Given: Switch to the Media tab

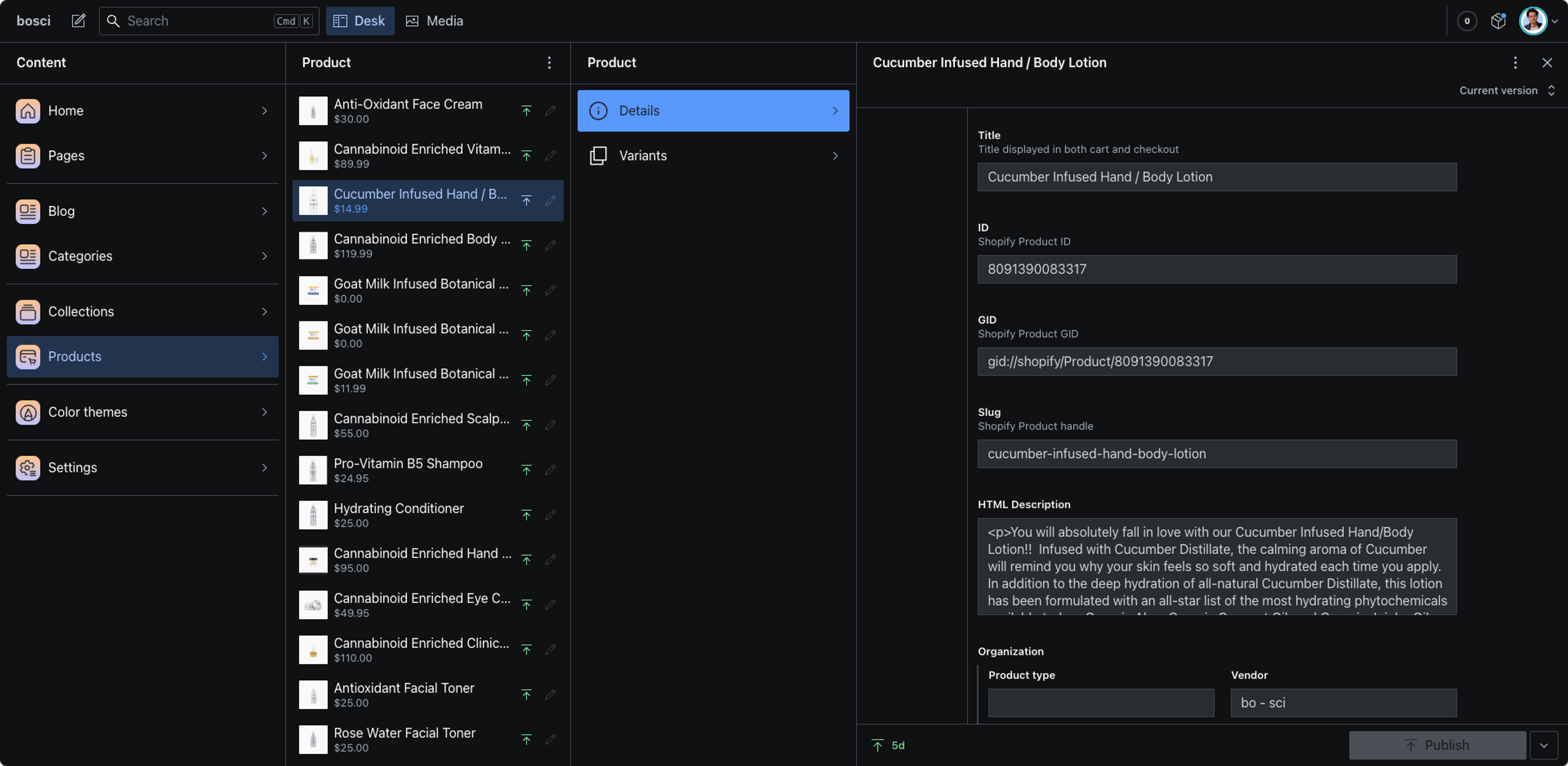Looking at the screenshot, I should 434,21.
